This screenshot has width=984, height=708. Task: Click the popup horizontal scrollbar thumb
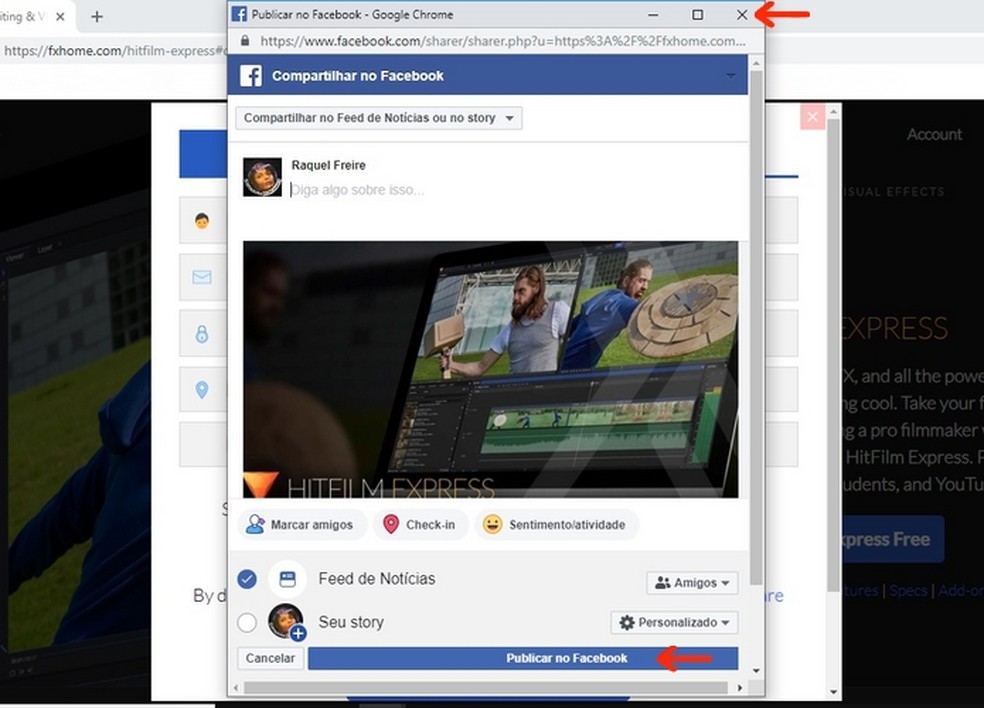click(486, 688)
